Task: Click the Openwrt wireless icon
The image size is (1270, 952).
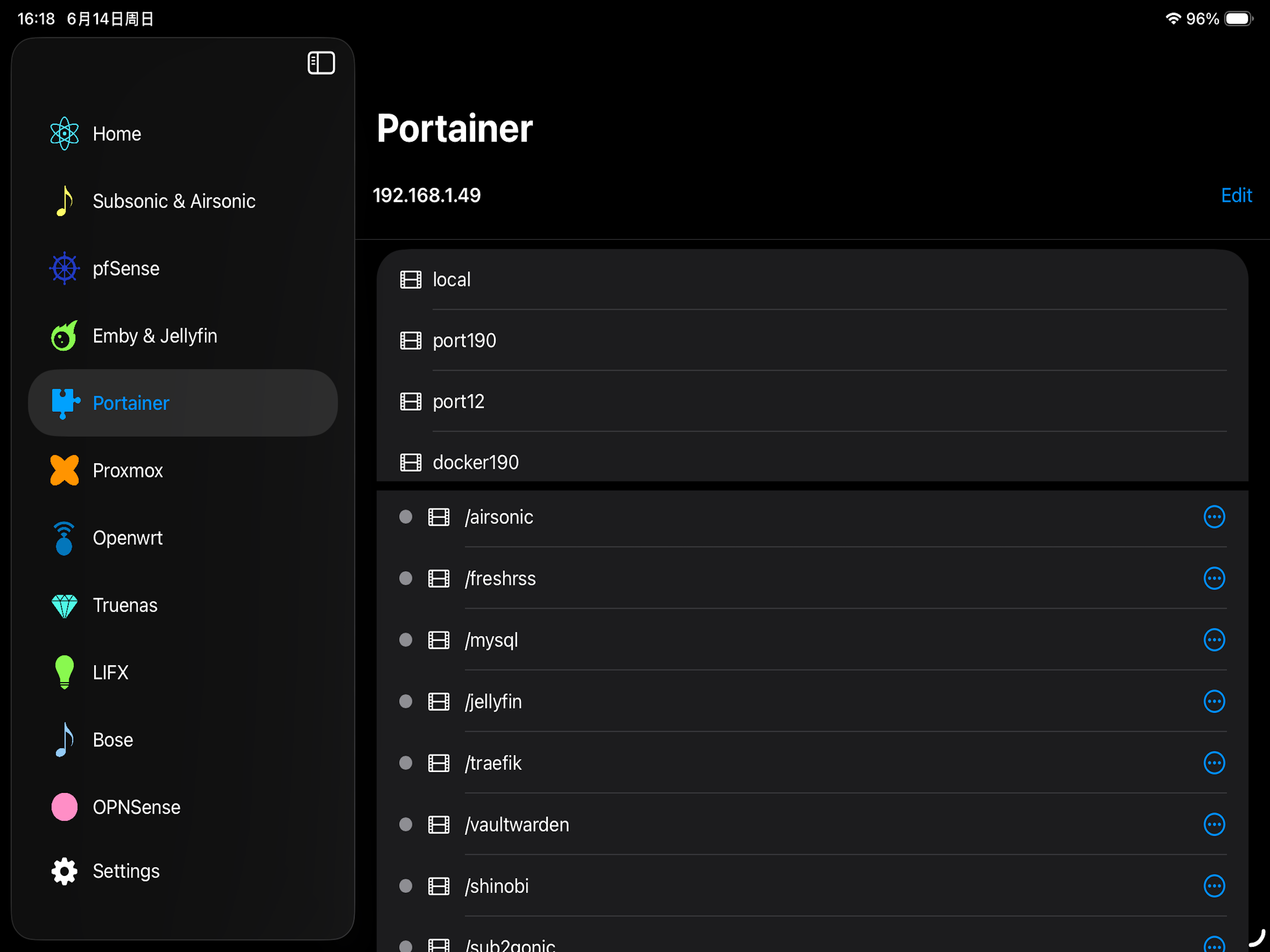Action: 64,538
